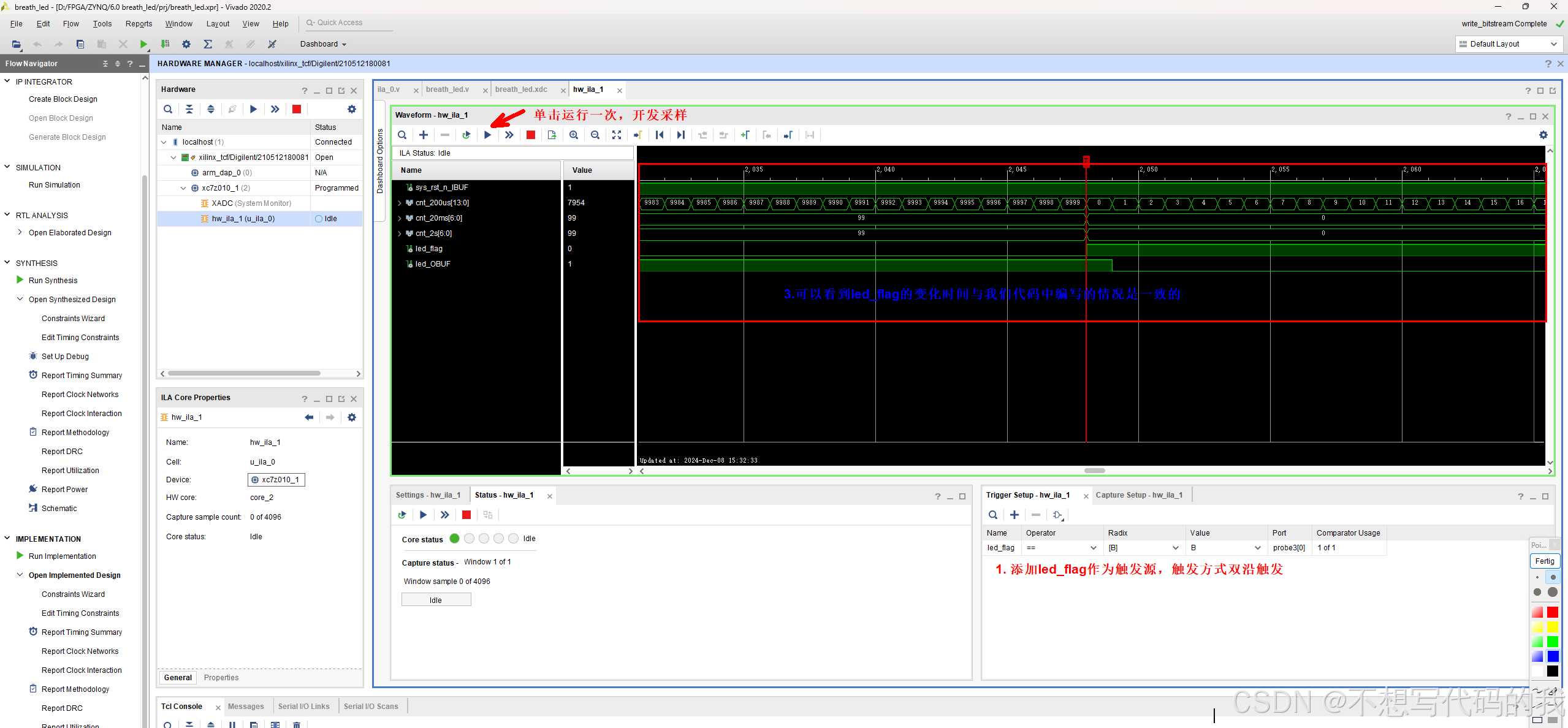
Task: Pick the blue color in annotation palette
Action: pyautogui.click(x=1552, y=656)
